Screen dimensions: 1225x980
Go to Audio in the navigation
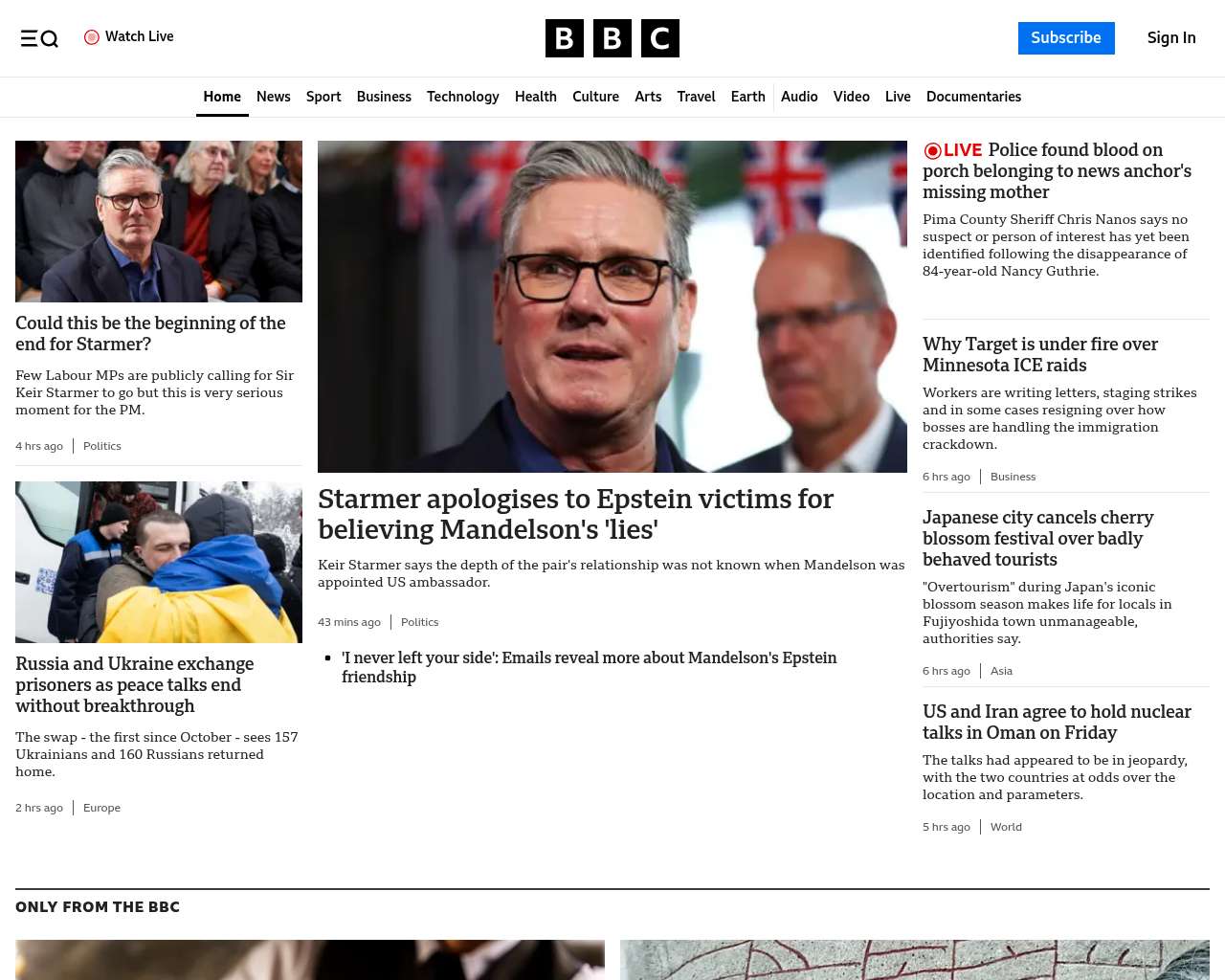coord(799,97)
